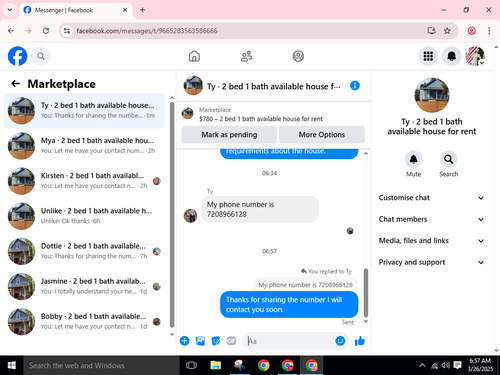Open Task View on the taskbar
Screen dimensions: 500x375
191,366
